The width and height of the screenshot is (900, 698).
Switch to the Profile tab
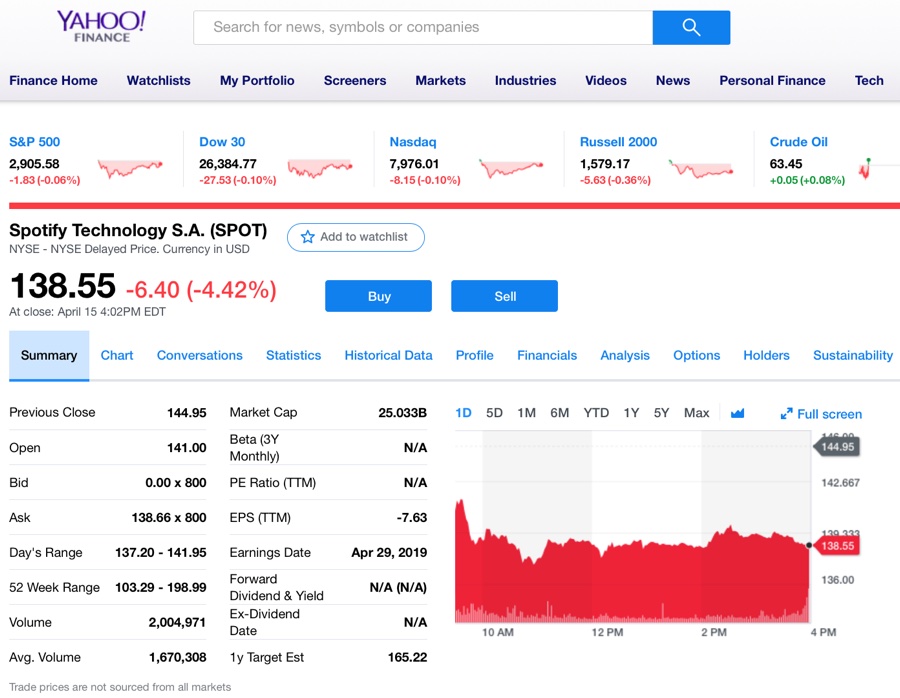475,355
